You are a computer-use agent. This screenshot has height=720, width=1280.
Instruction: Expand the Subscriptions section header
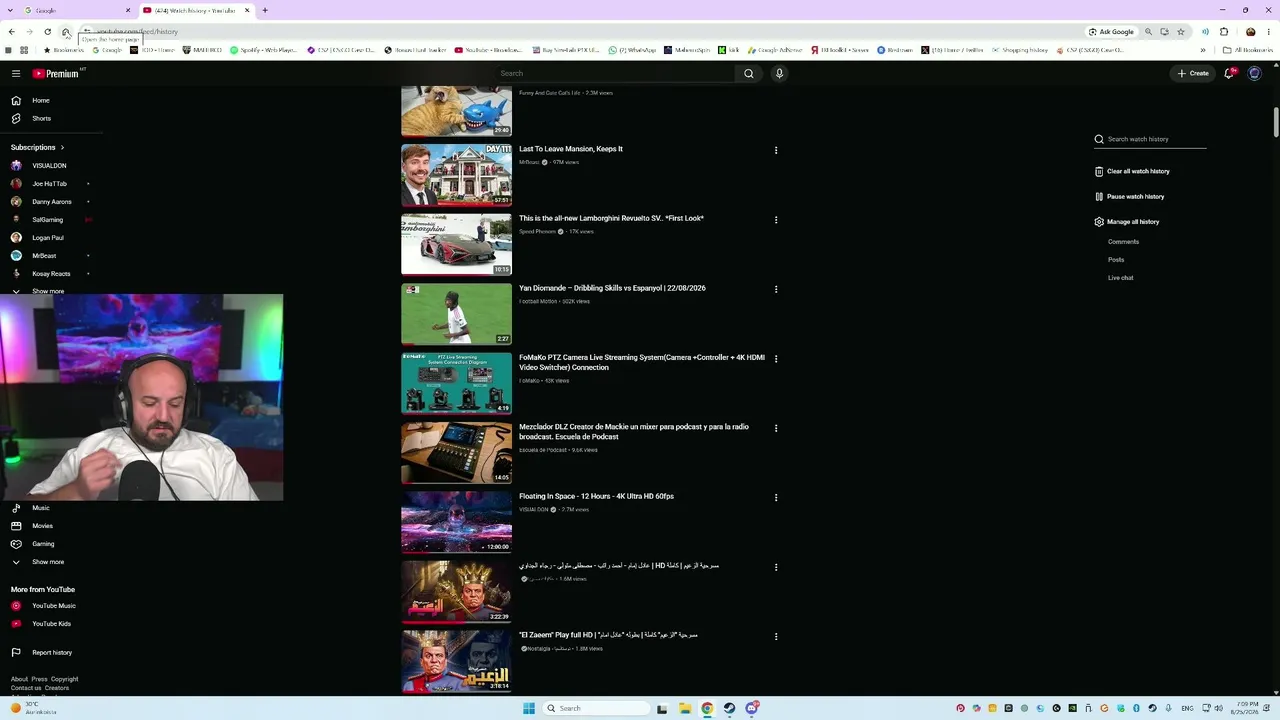38,147
